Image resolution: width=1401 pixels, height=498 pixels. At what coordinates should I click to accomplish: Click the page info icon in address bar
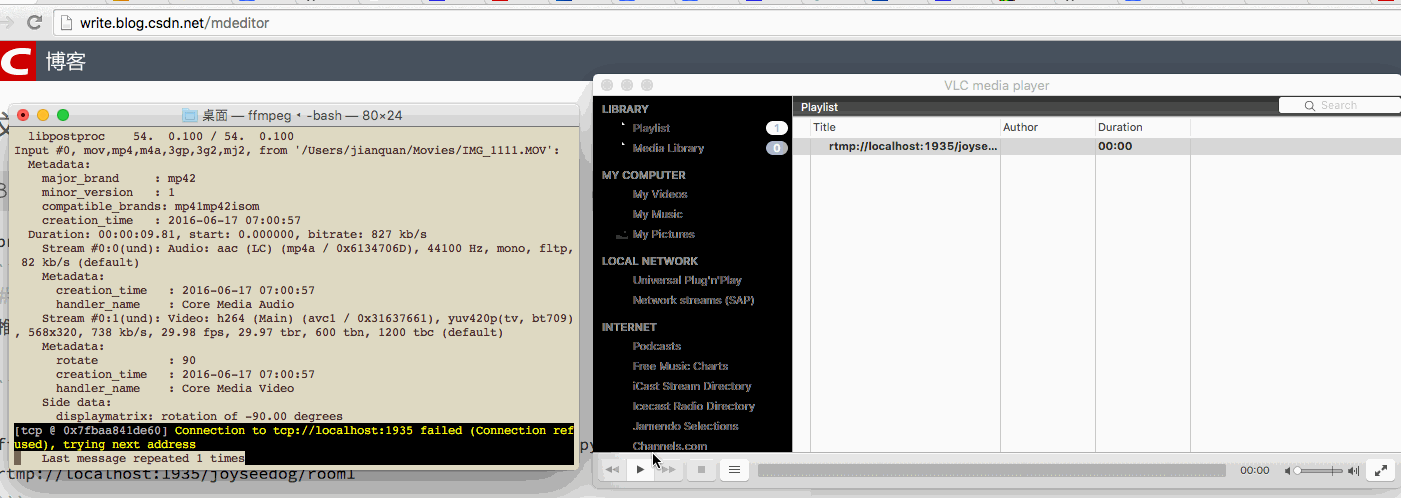click(67, 22)
